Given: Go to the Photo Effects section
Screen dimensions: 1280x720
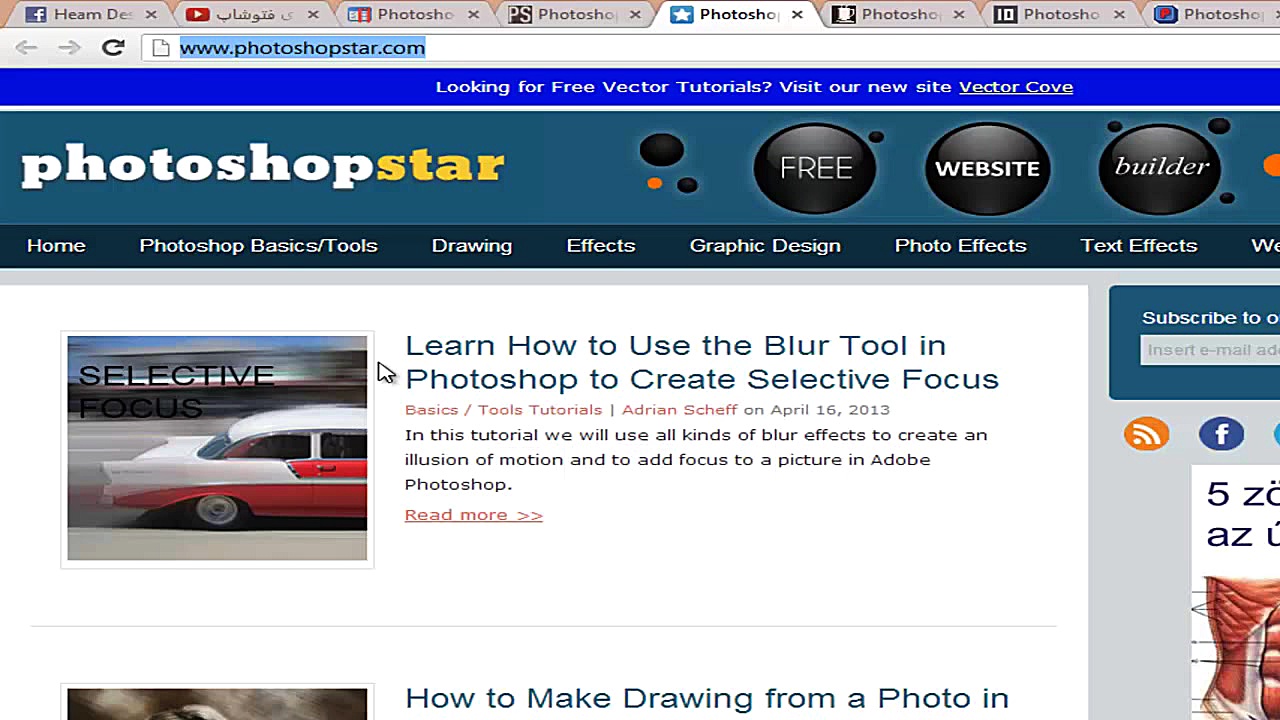Looking at the screenshot, I should [x=960, y=246].
